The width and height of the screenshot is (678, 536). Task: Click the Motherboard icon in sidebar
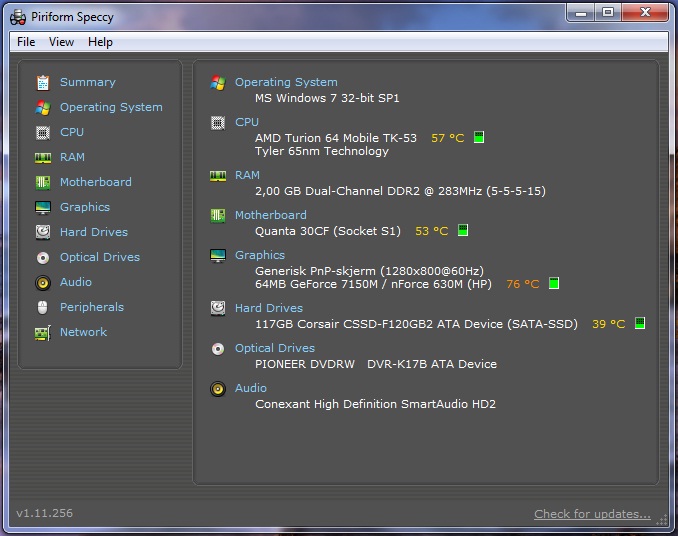43,182
